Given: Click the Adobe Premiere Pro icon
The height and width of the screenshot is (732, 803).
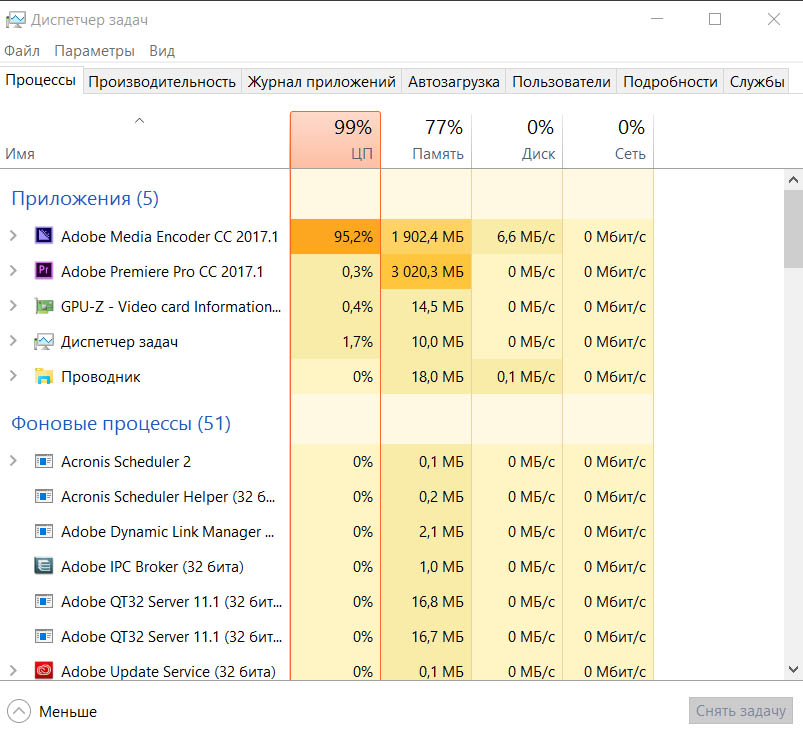Looking at the screenshot, I should tap(44, 270).
